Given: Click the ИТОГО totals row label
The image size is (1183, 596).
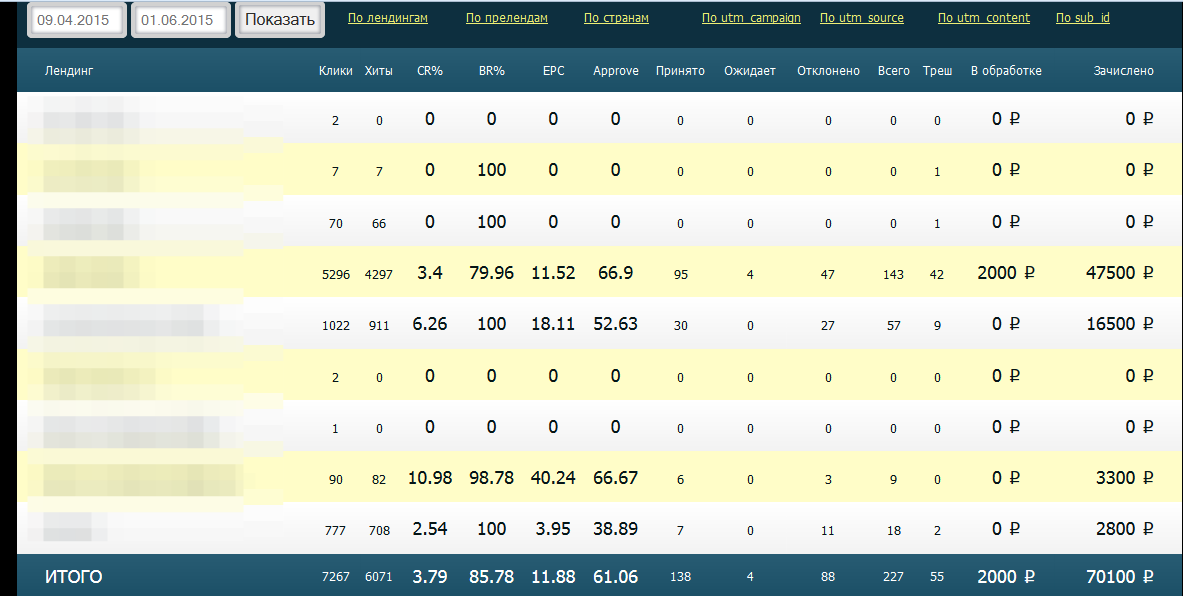Looking at the screenshot, I should tap(73, 577).
